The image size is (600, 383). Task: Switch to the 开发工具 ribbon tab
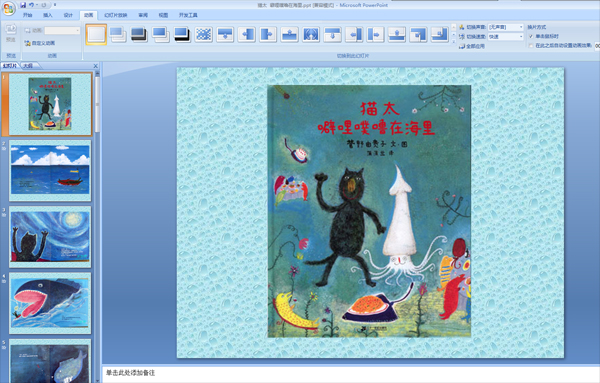click(188, 15)
